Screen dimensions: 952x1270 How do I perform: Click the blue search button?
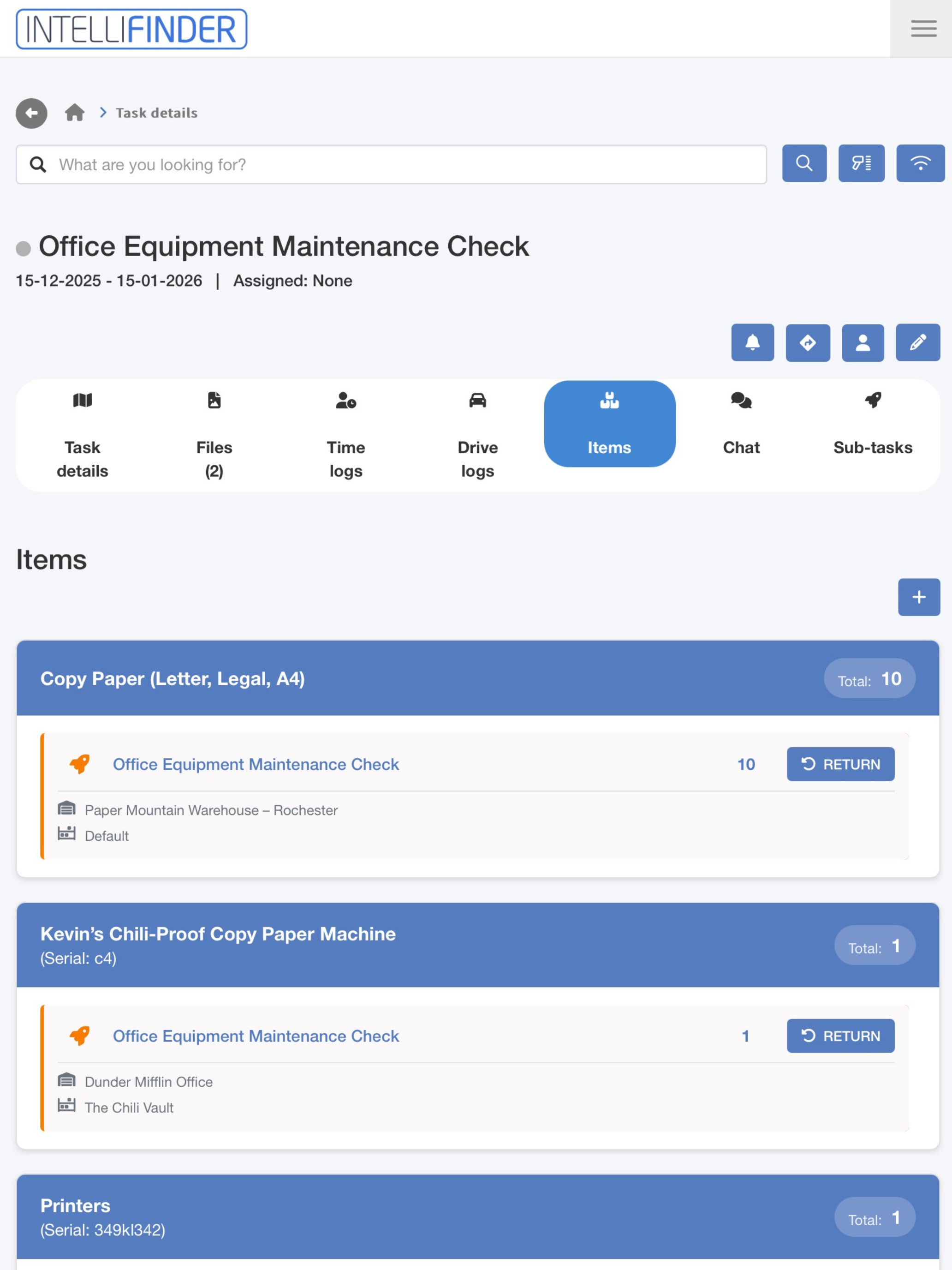tap(804, 164)
